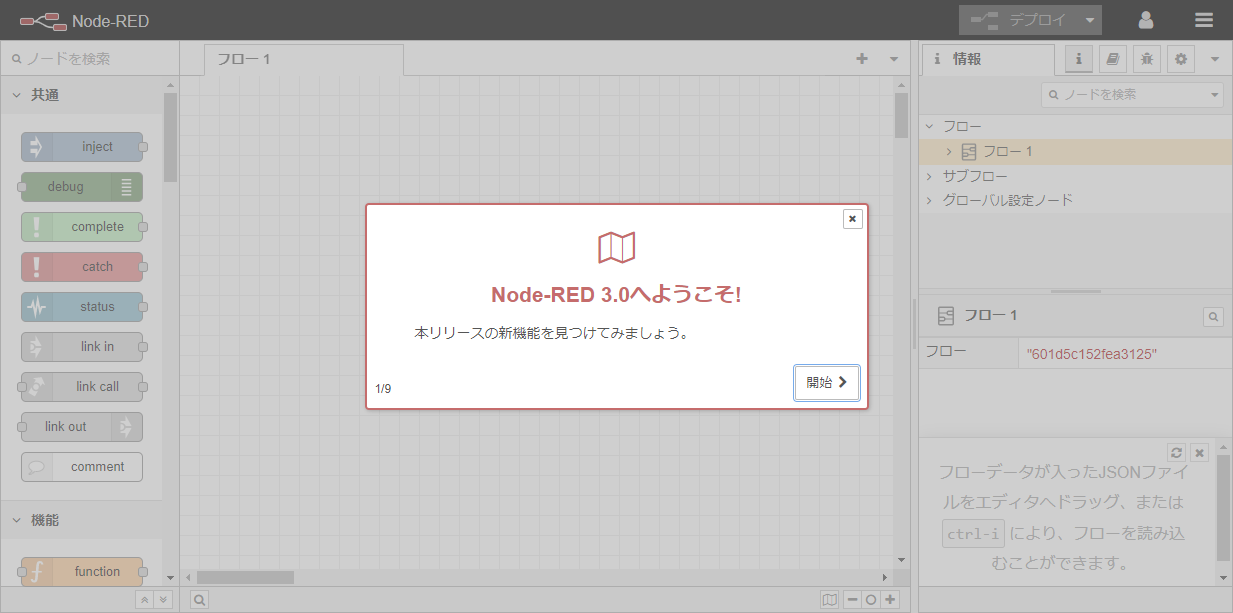This screenshot has width=1233, height=613.
Task: Select the 情報 sidebar tab
Action: (986, 59)
